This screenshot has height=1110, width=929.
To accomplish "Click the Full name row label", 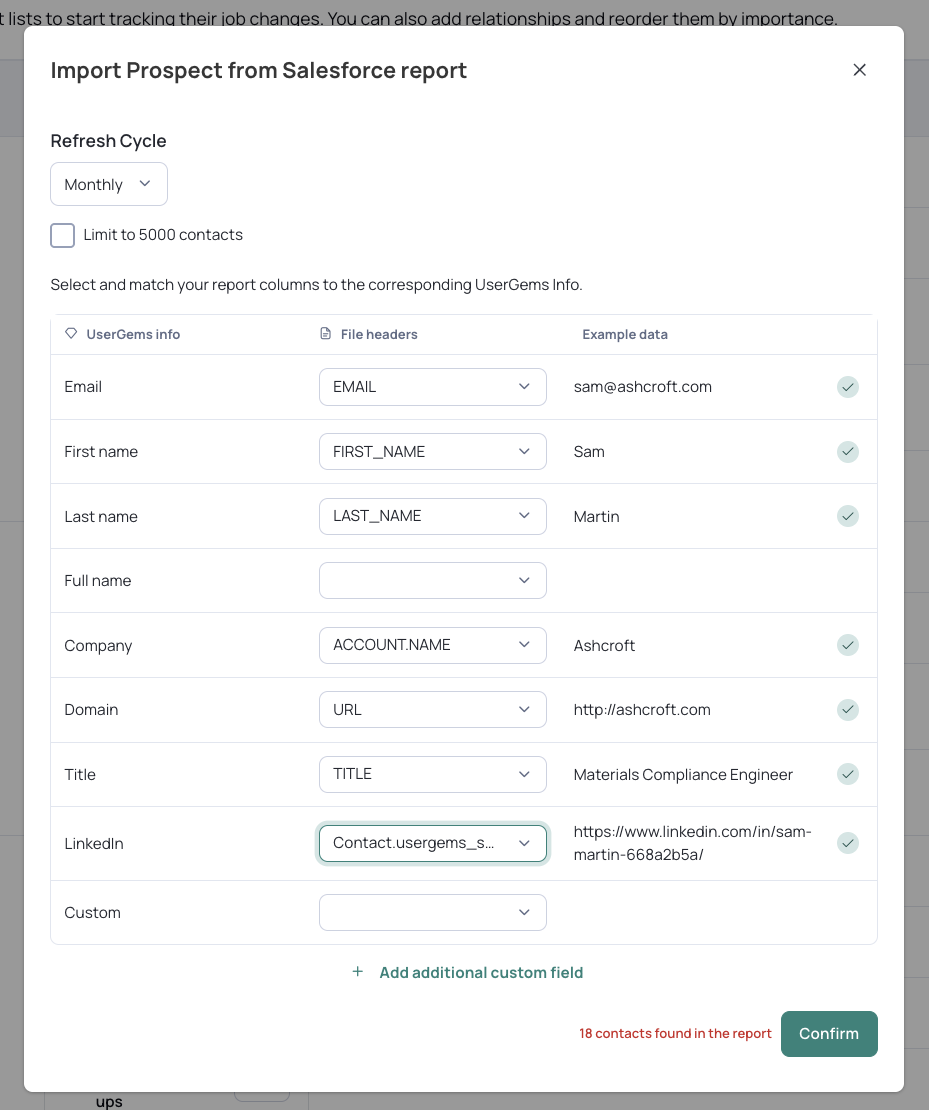I will click(98, 580).
